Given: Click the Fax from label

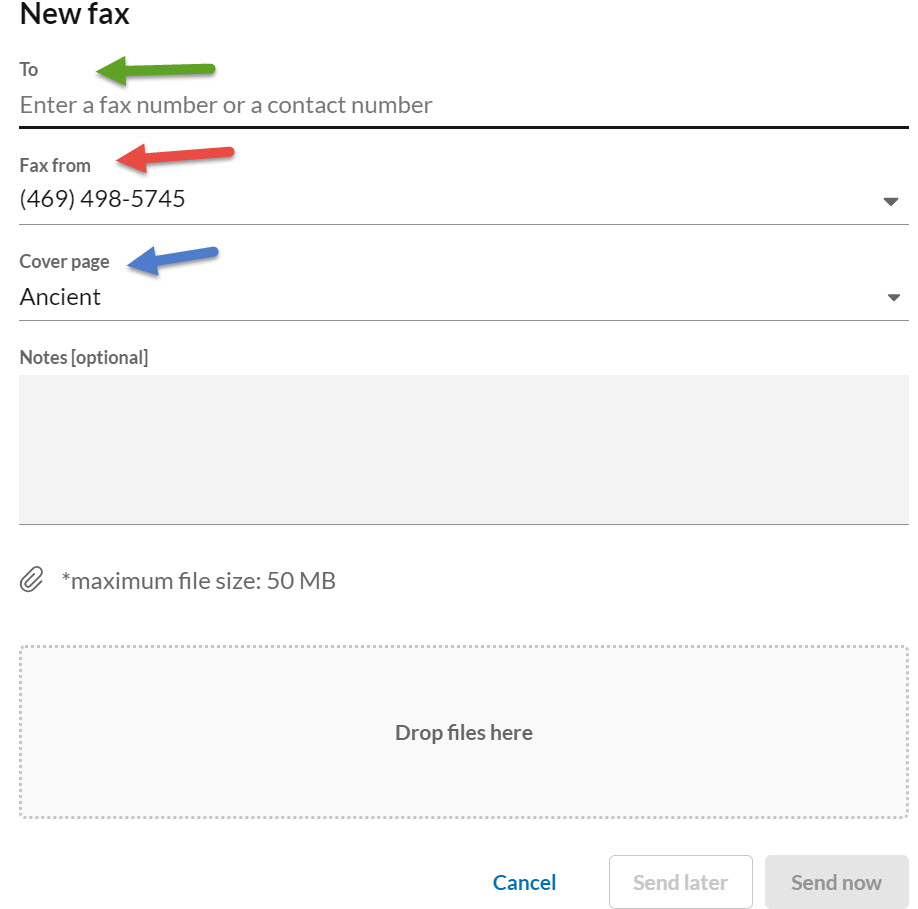Looking at the screenshot, I should point(55,165).
